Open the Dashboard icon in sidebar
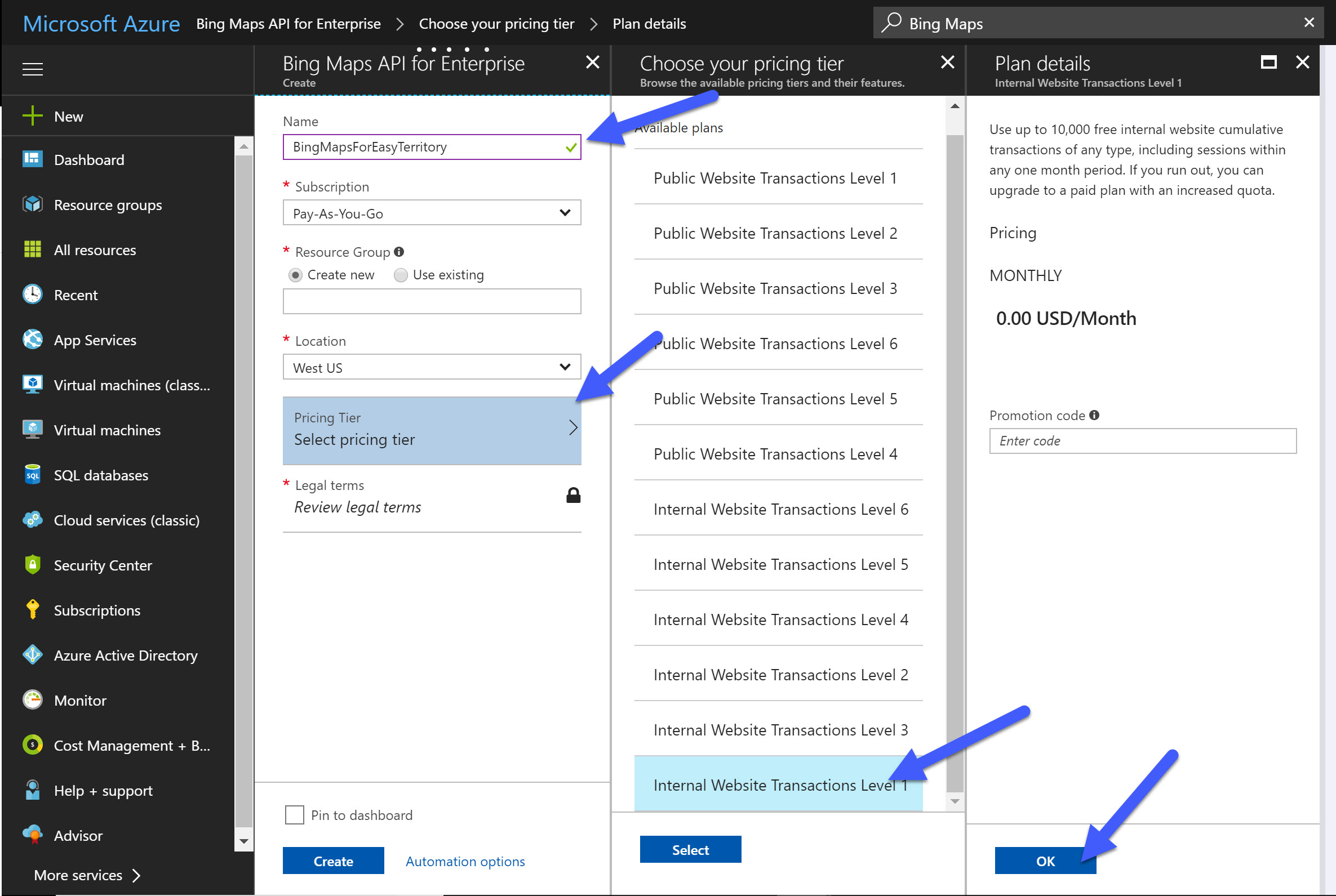 tap(33, 159)
